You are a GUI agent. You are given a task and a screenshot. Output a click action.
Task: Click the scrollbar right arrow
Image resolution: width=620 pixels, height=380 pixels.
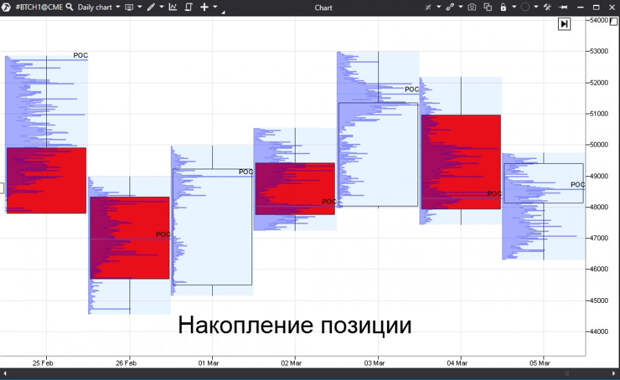(614, 373)
